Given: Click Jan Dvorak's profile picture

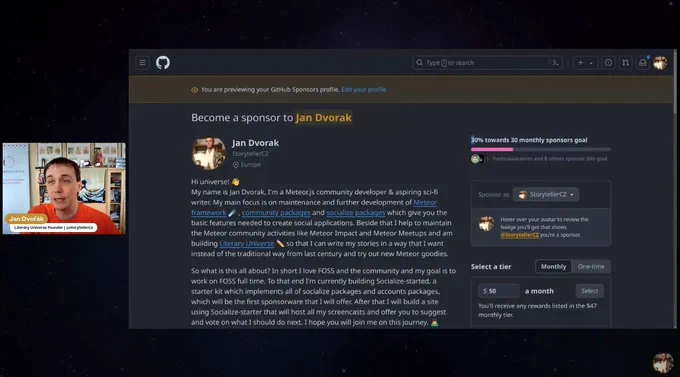Looking at the screenshot, I should (209, 153).
